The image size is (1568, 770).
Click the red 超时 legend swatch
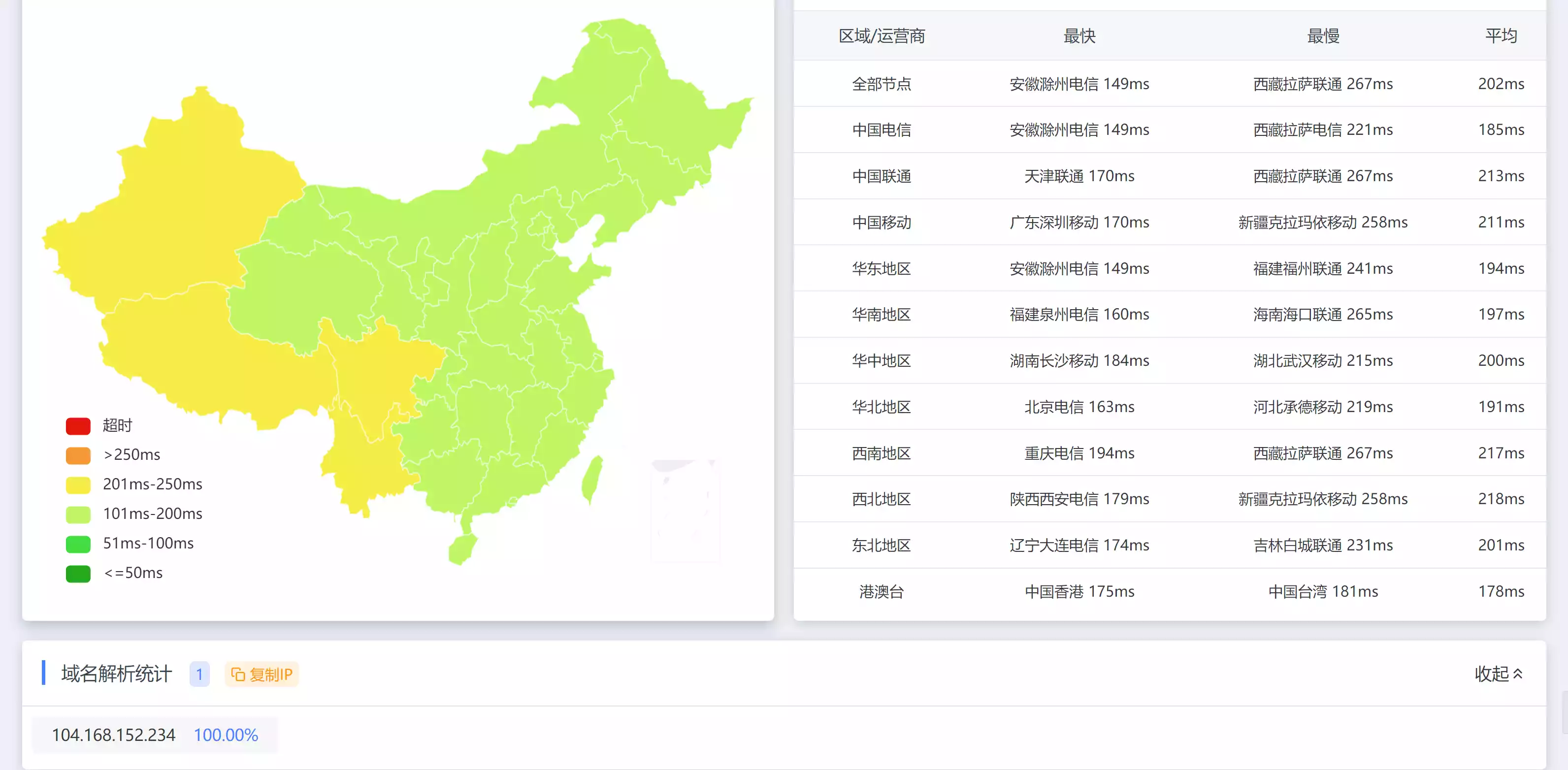(x=78, y=425)
